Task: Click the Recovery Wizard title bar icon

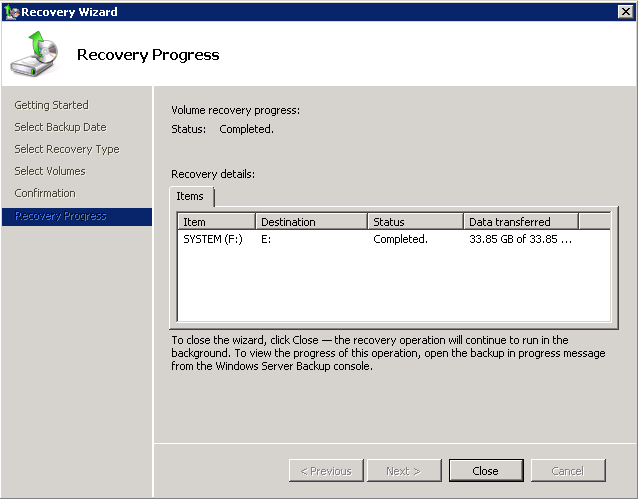Action: pyautogui.click(x=11, y=12)
